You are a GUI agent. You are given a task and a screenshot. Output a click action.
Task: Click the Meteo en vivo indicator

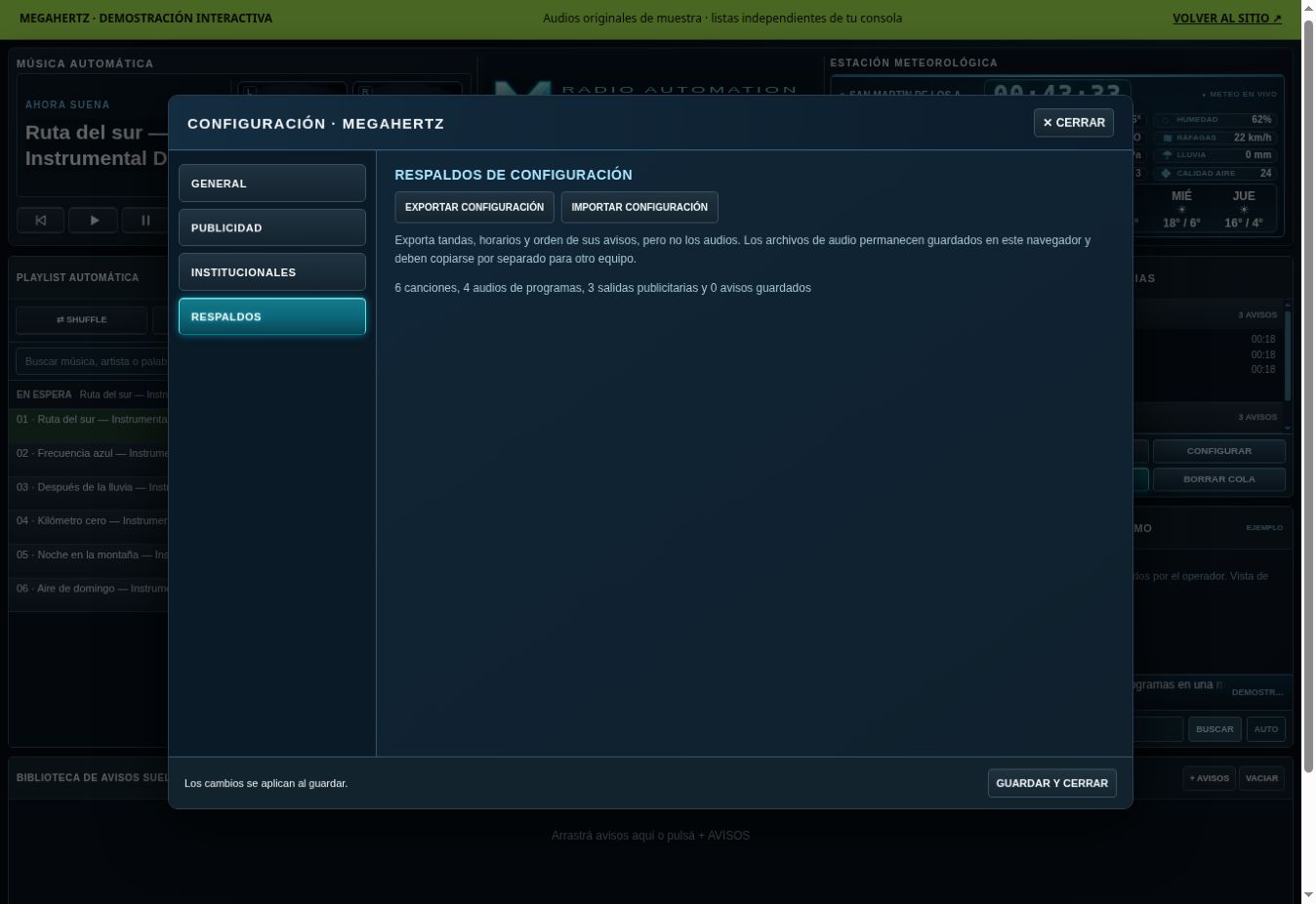pos(1239,95)
